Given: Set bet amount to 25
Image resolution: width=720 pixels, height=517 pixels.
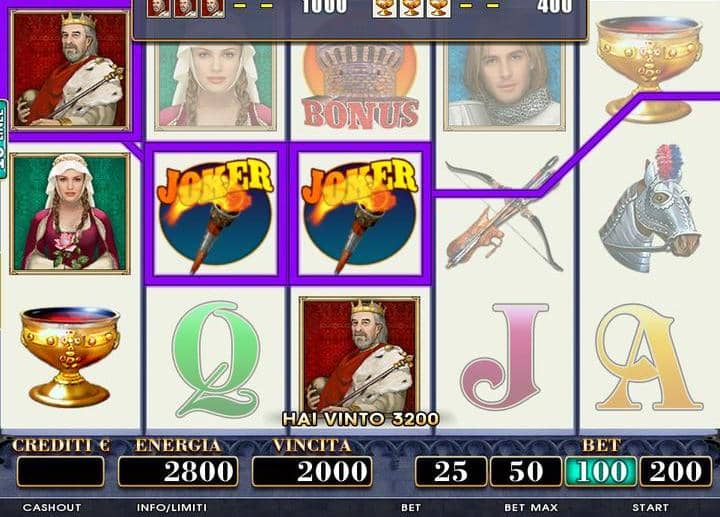Looking at the screenshot, I should (x=450, y=471).
